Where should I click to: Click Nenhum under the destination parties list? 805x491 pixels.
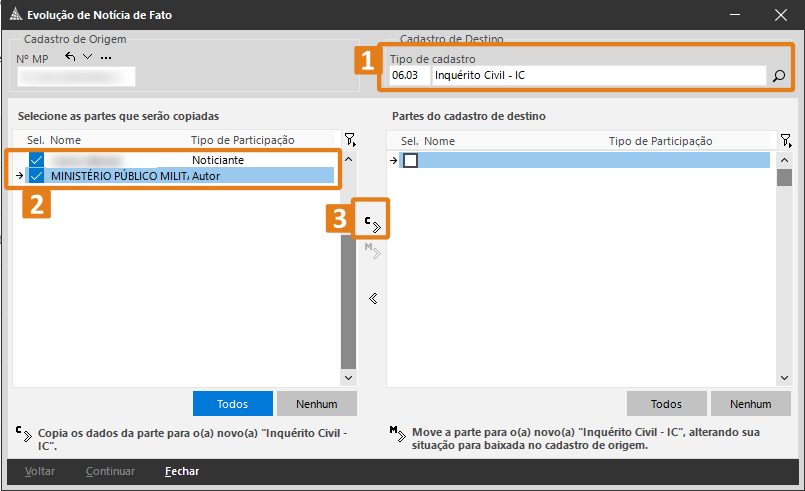click(751, 404)
